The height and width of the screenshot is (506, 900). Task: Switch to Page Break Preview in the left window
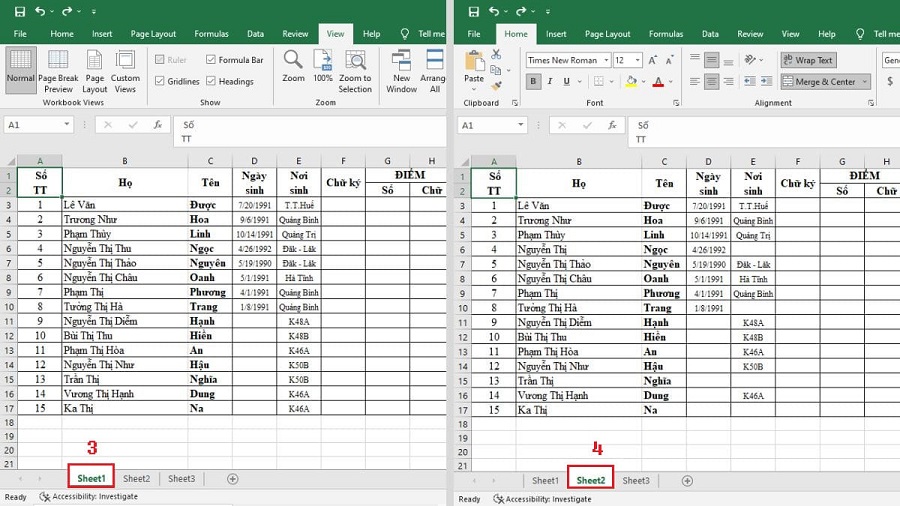tap(59, 70)
